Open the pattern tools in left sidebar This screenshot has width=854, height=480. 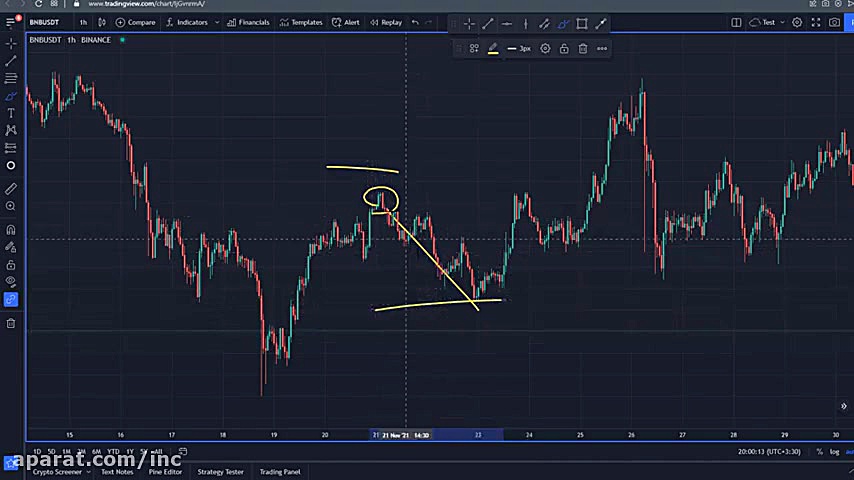point(11,130)
